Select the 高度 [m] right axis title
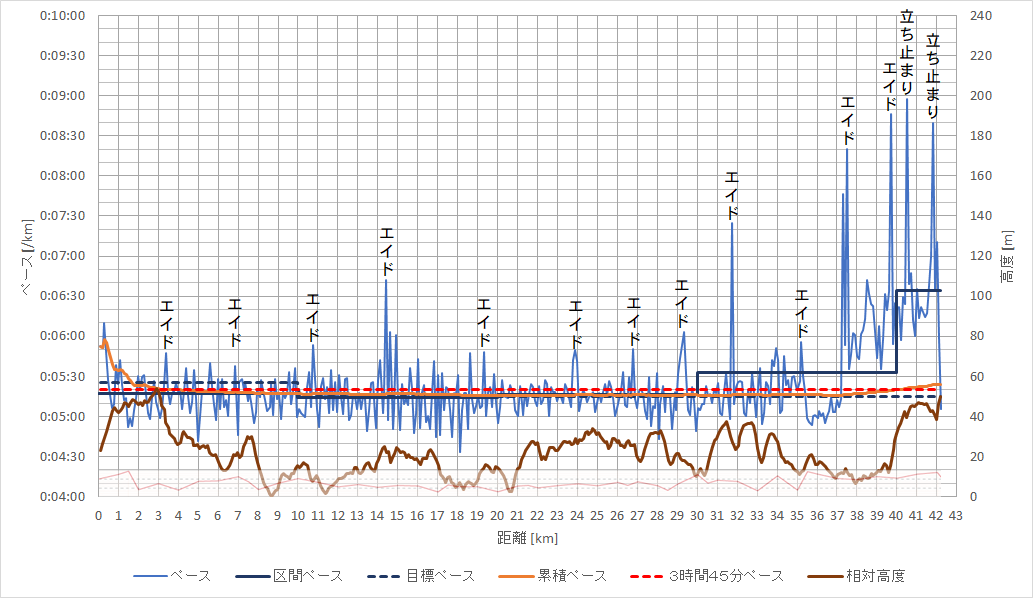This screenshot has height=598, width=1033. click(1007, 256)
